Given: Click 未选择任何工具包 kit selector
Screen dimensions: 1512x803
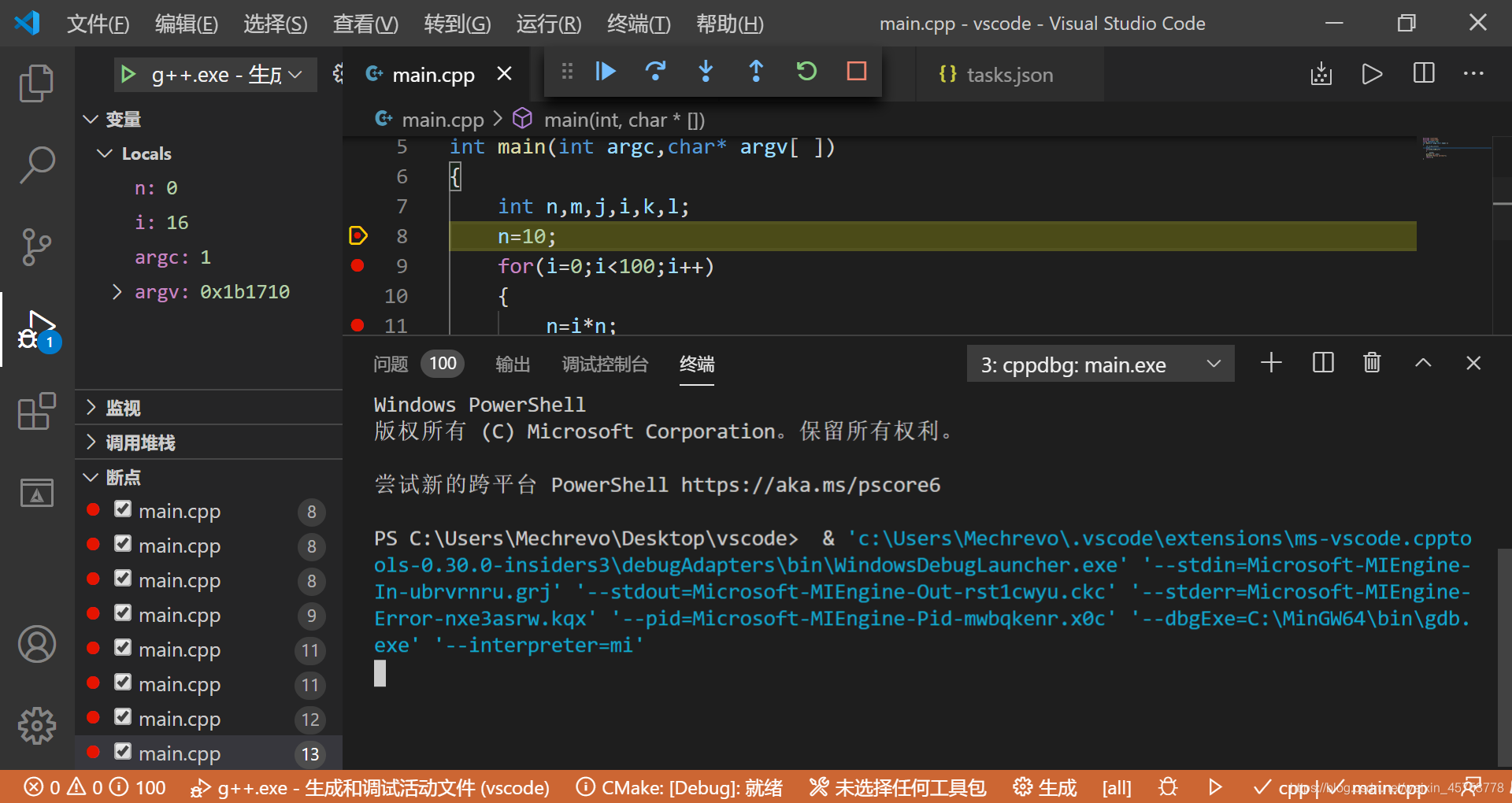Looking at the screenshot, I should click(x=897, y=787).
